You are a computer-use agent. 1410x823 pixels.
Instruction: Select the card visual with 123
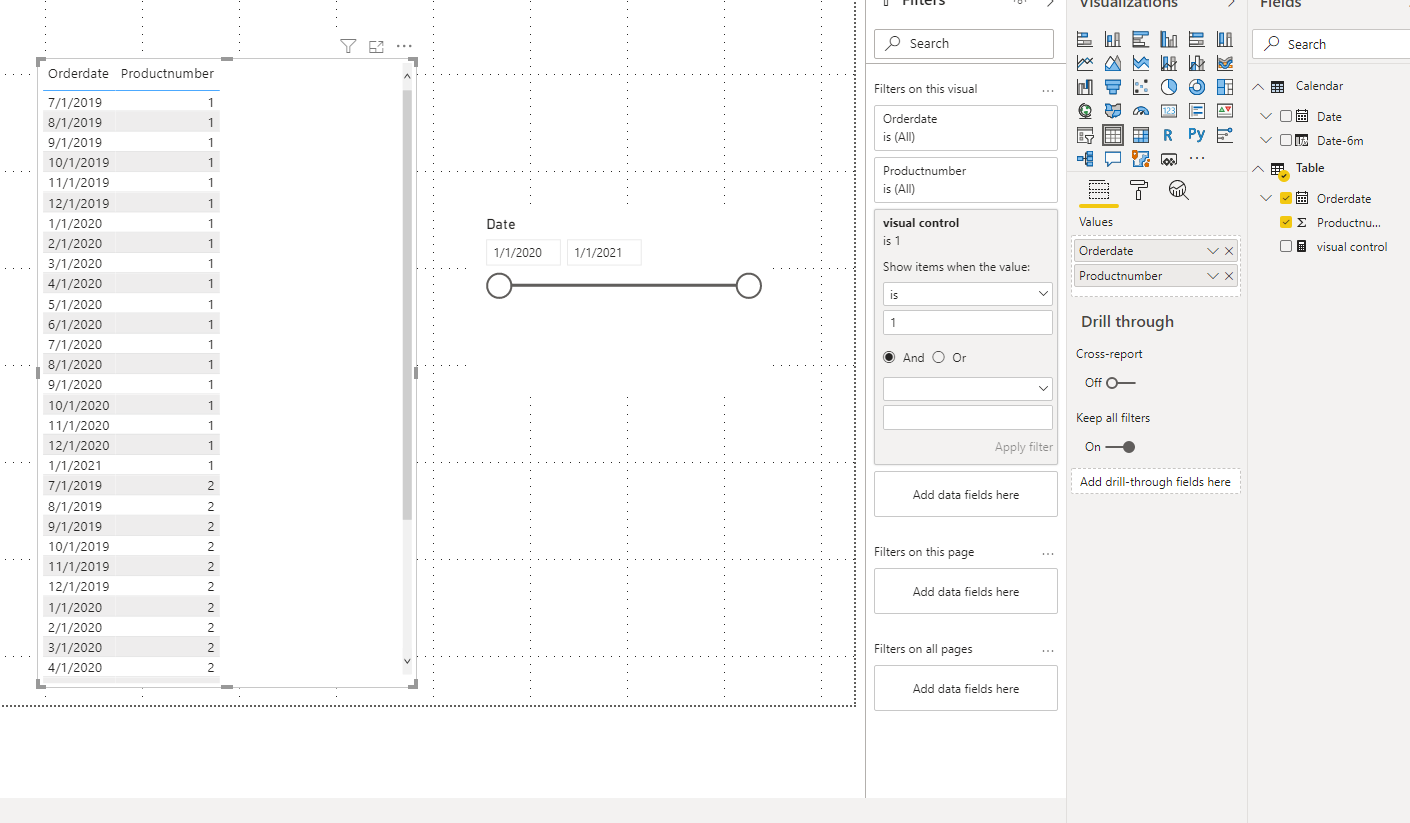pyautogui.click(x=1169, y=111)
